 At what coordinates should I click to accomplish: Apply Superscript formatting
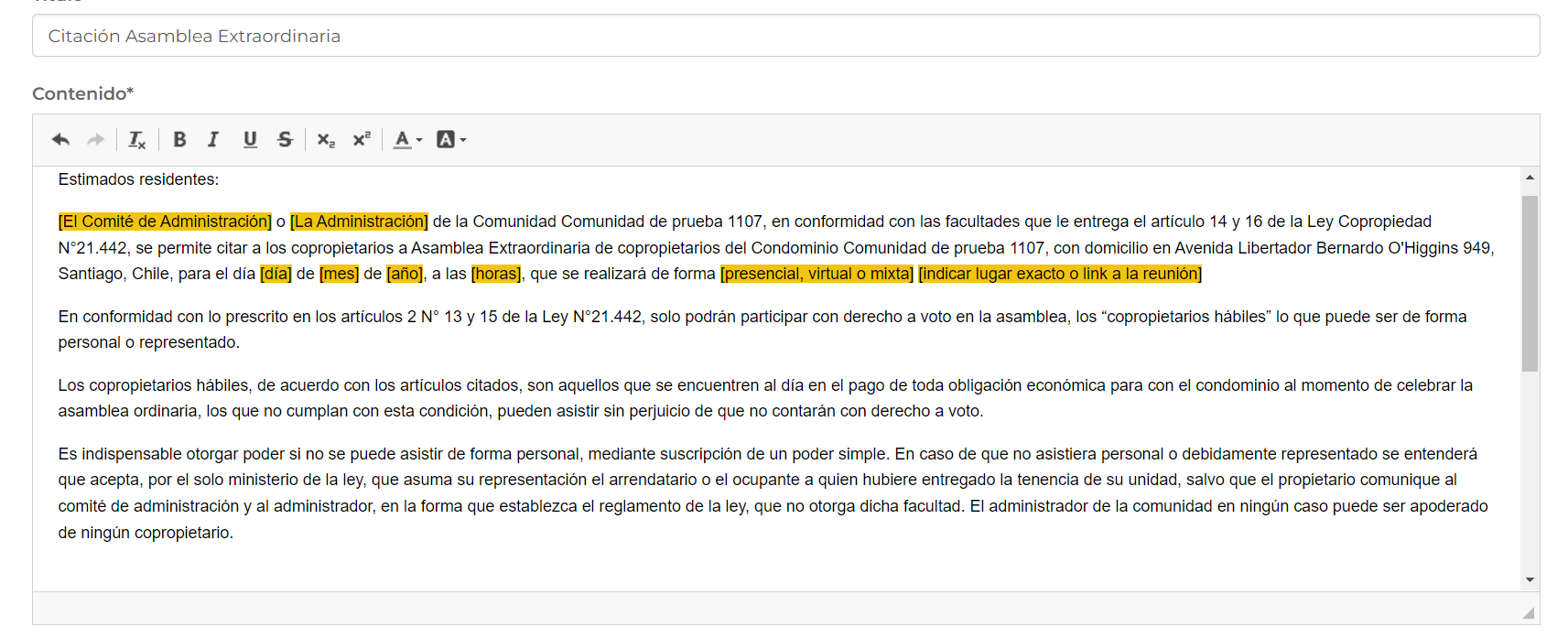coord(362,140)
